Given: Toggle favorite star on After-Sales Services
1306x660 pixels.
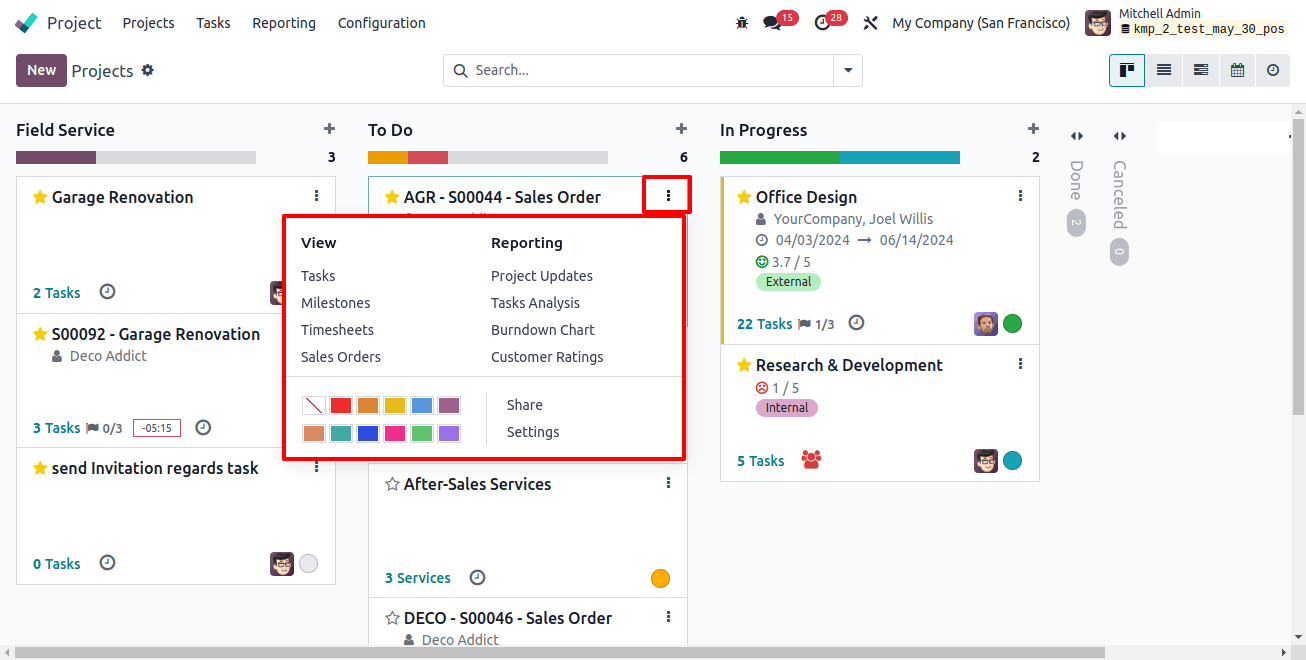Looking at the screenshot, I should pos(392,484).
